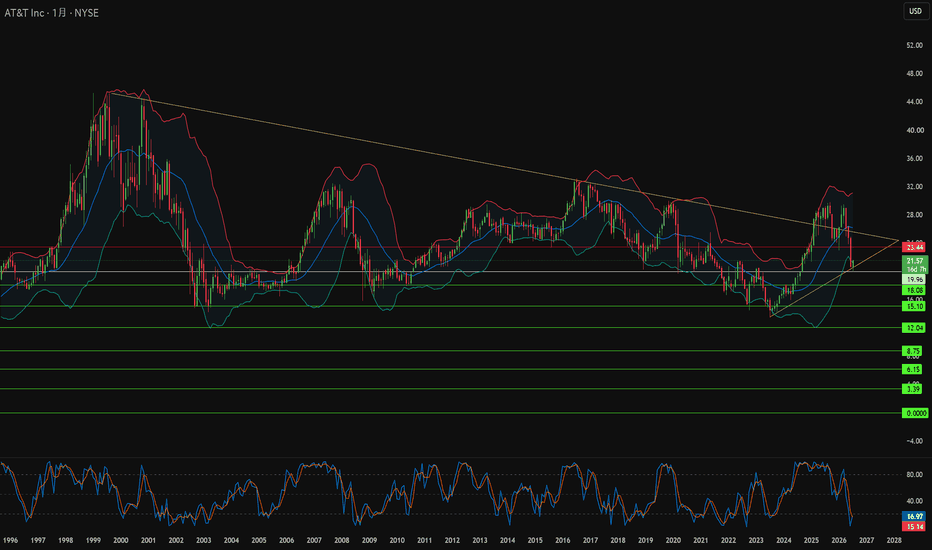This screenshot has height=550, width=932.
Task: Click the 1996 time axis label
Action: point(10,540)
